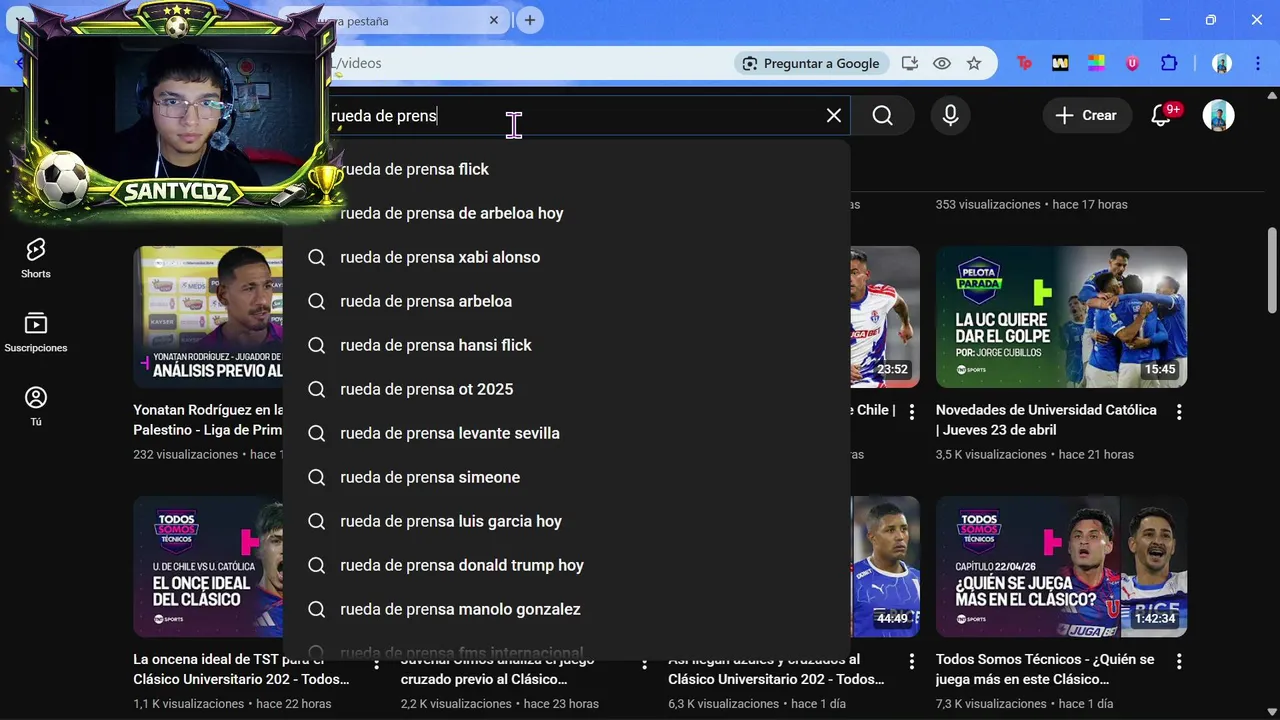1280x720 pixels.
Task: Clear the YouTube search box text
Action: pos(833,116)
